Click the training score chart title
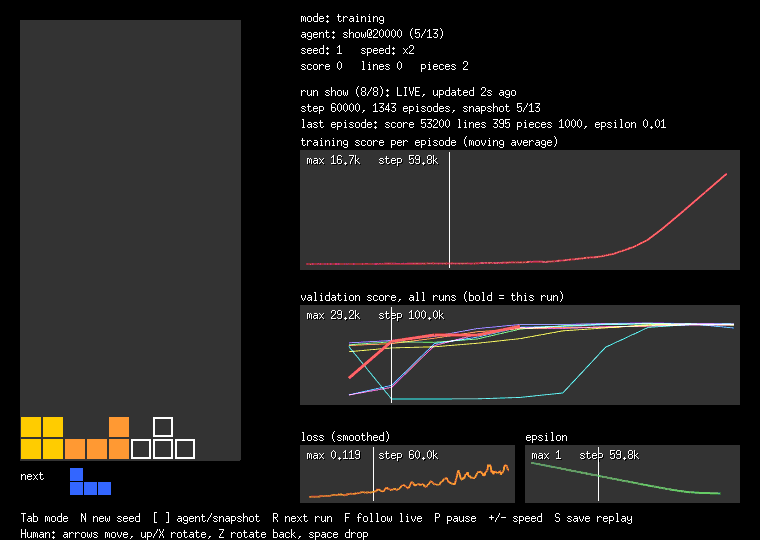 429,142
